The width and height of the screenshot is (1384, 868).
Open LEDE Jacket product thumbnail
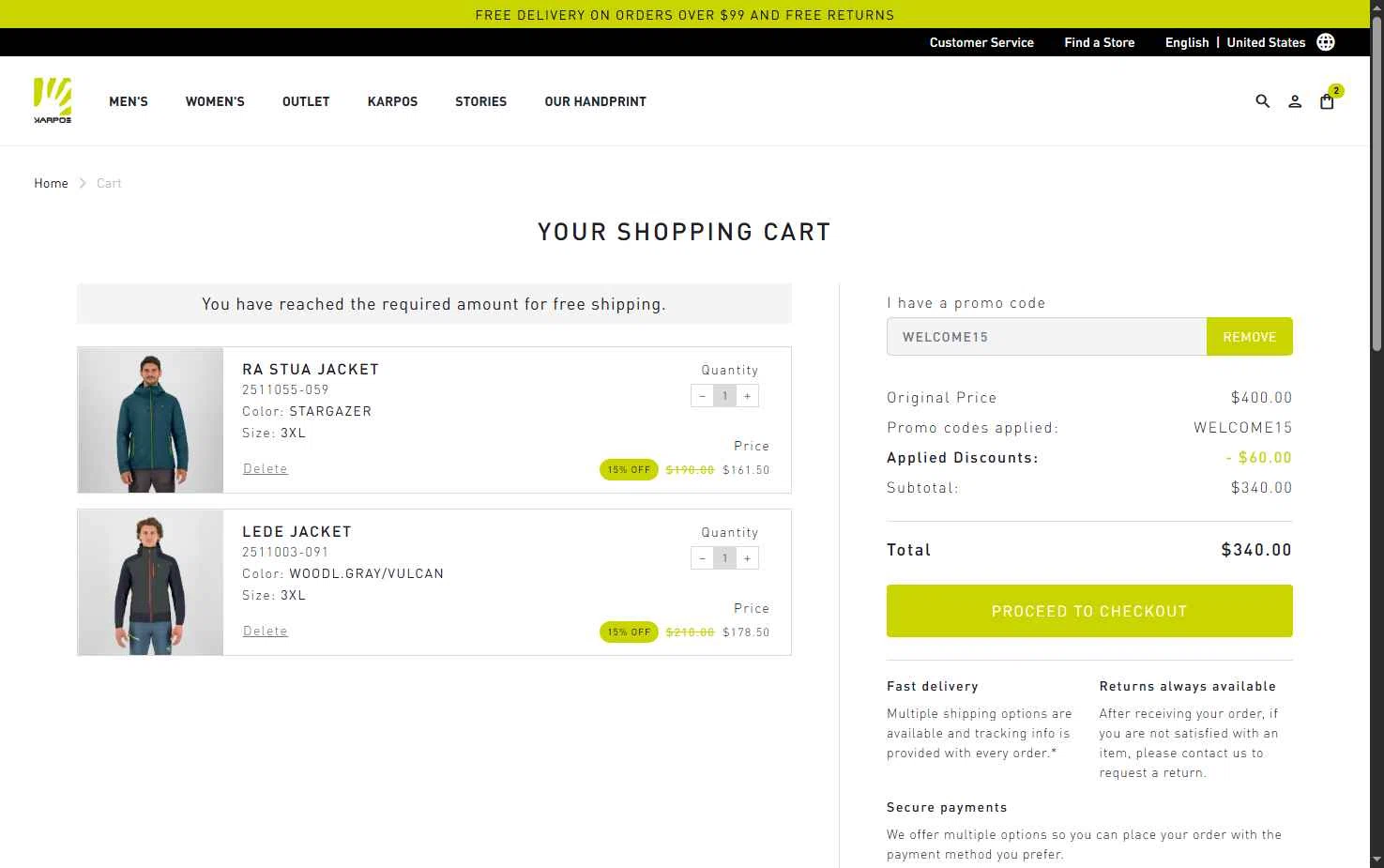[x=151, y=583]
